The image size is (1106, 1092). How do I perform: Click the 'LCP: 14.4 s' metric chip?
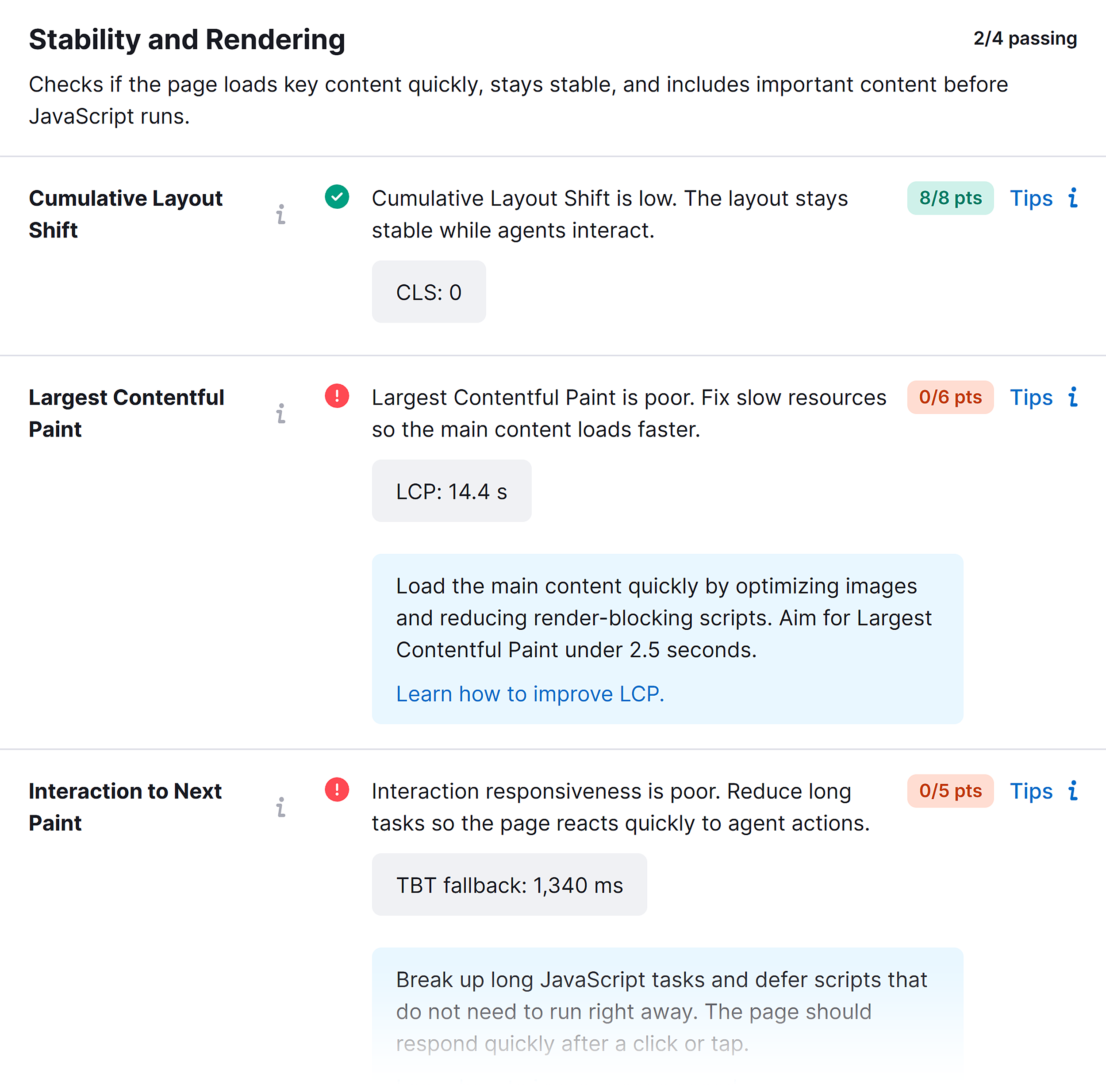click(x=452, y=491)
